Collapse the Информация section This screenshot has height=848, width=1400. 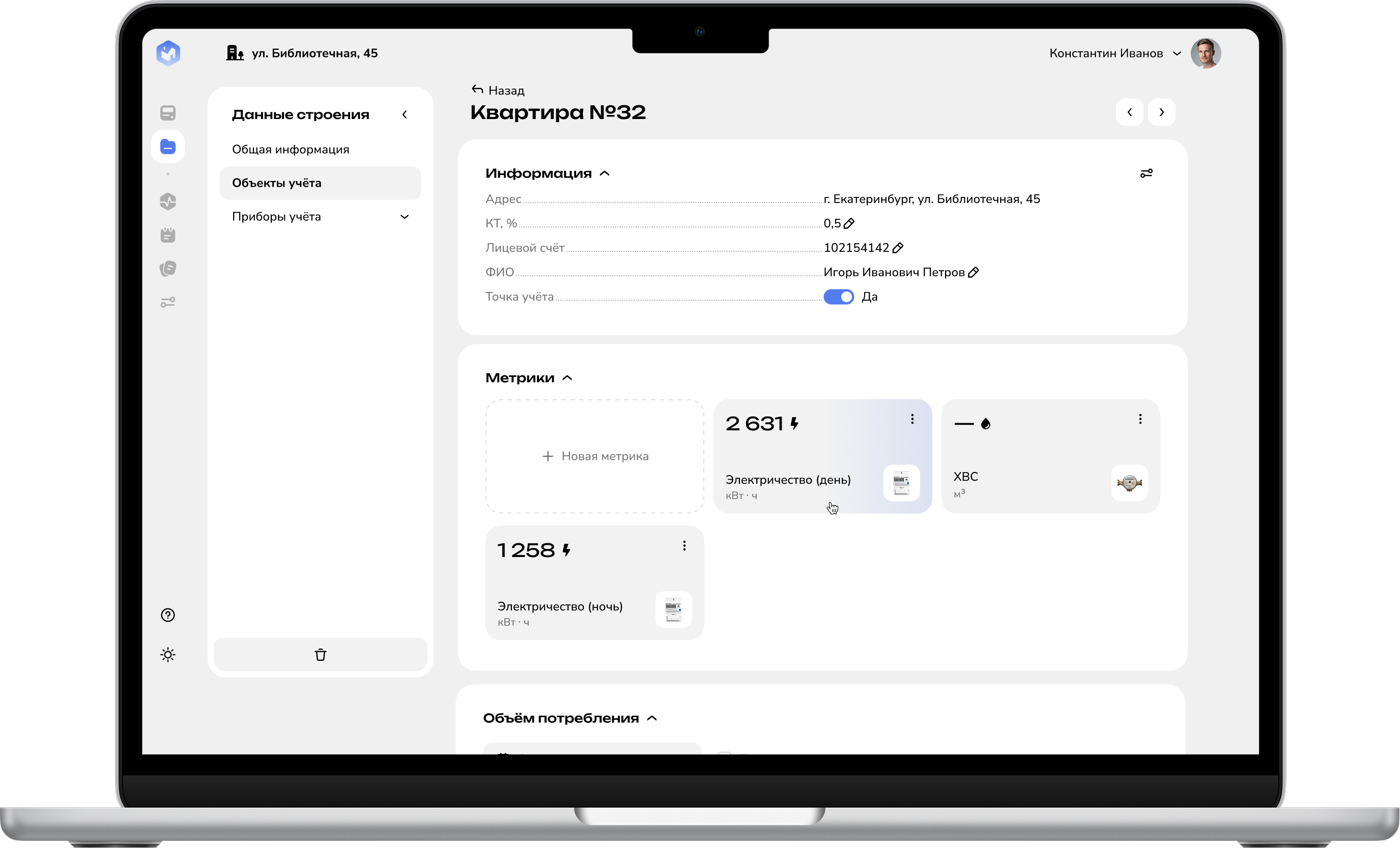tap(605, 174)
